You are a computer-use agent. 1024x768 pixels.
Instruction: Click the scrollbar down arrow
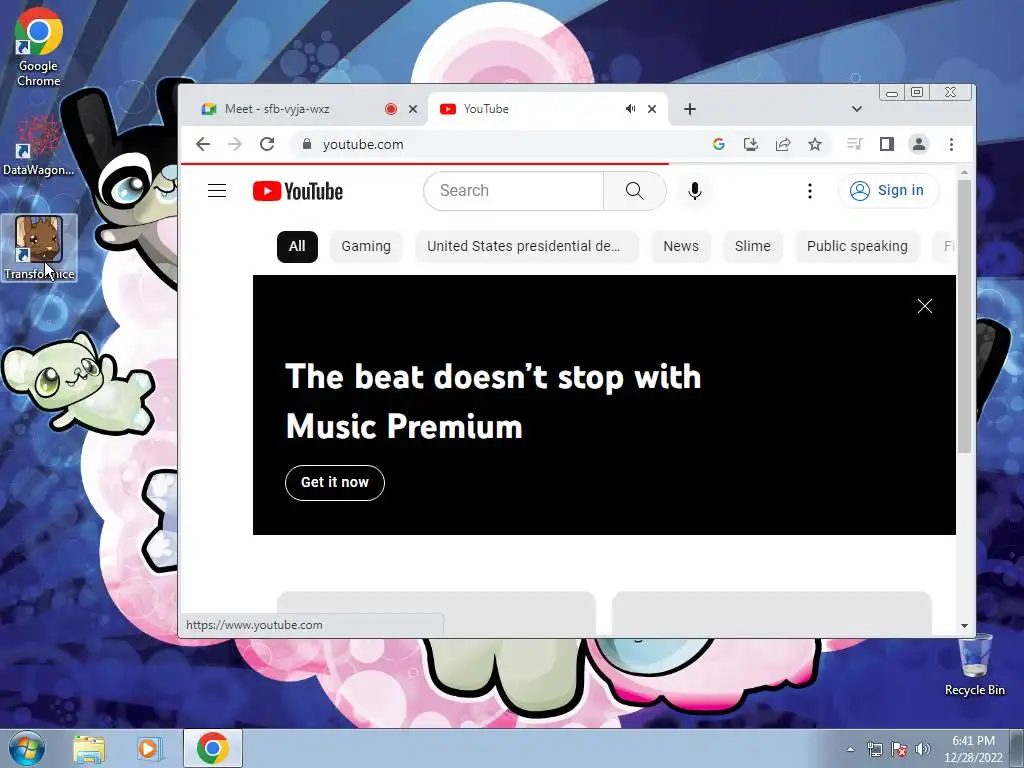[964, 626]
